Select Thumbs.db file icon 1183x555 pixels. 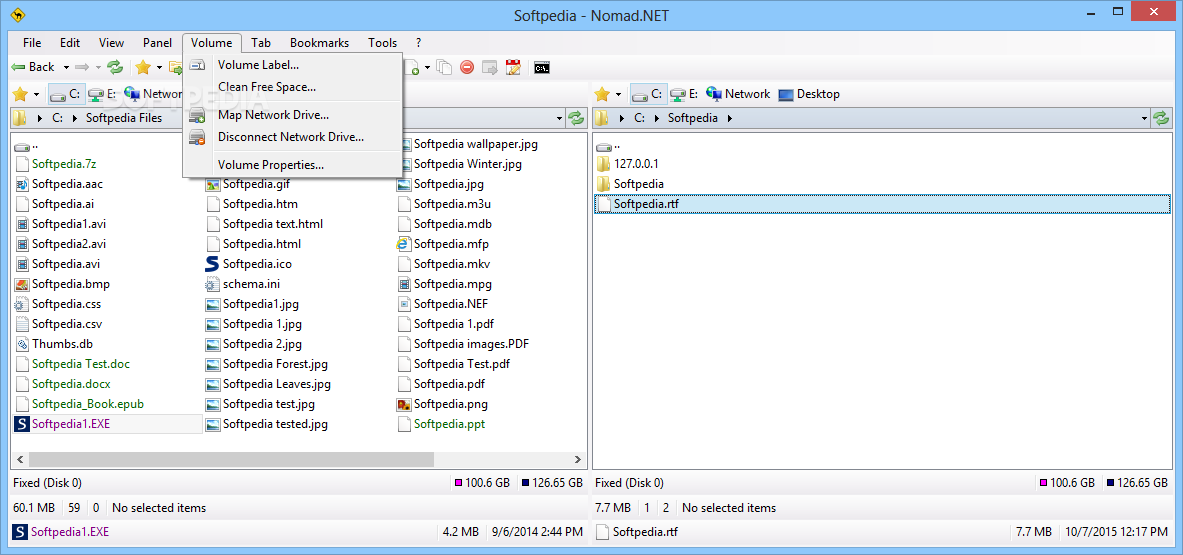click(22, 344)
